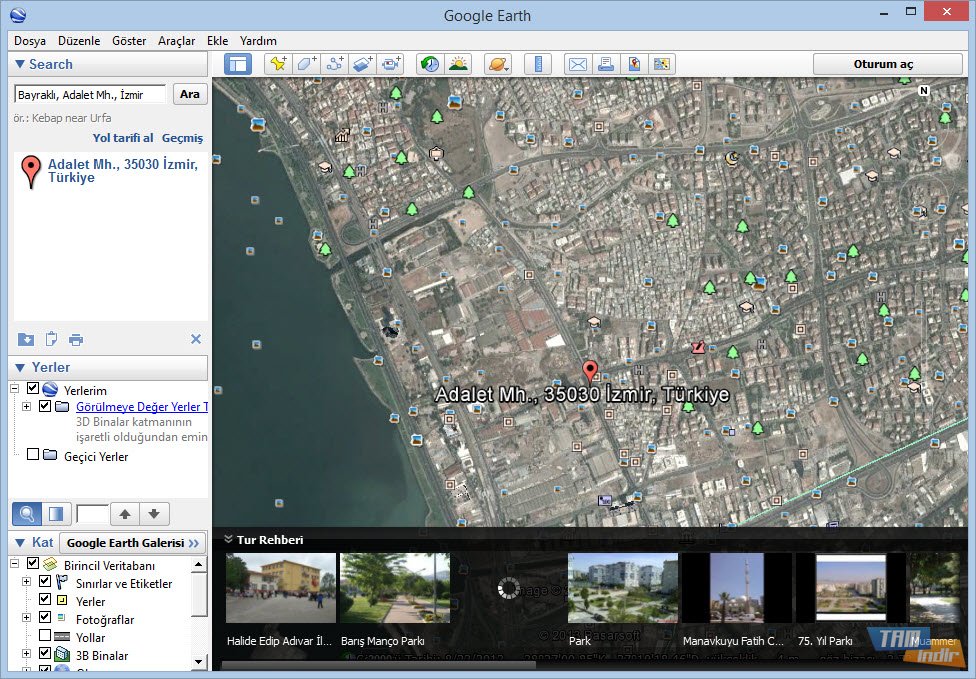Toggle the sidebar visibility button
Viewport: 976px width, 679px height.
pyautogui.click(x=238, y=64)
